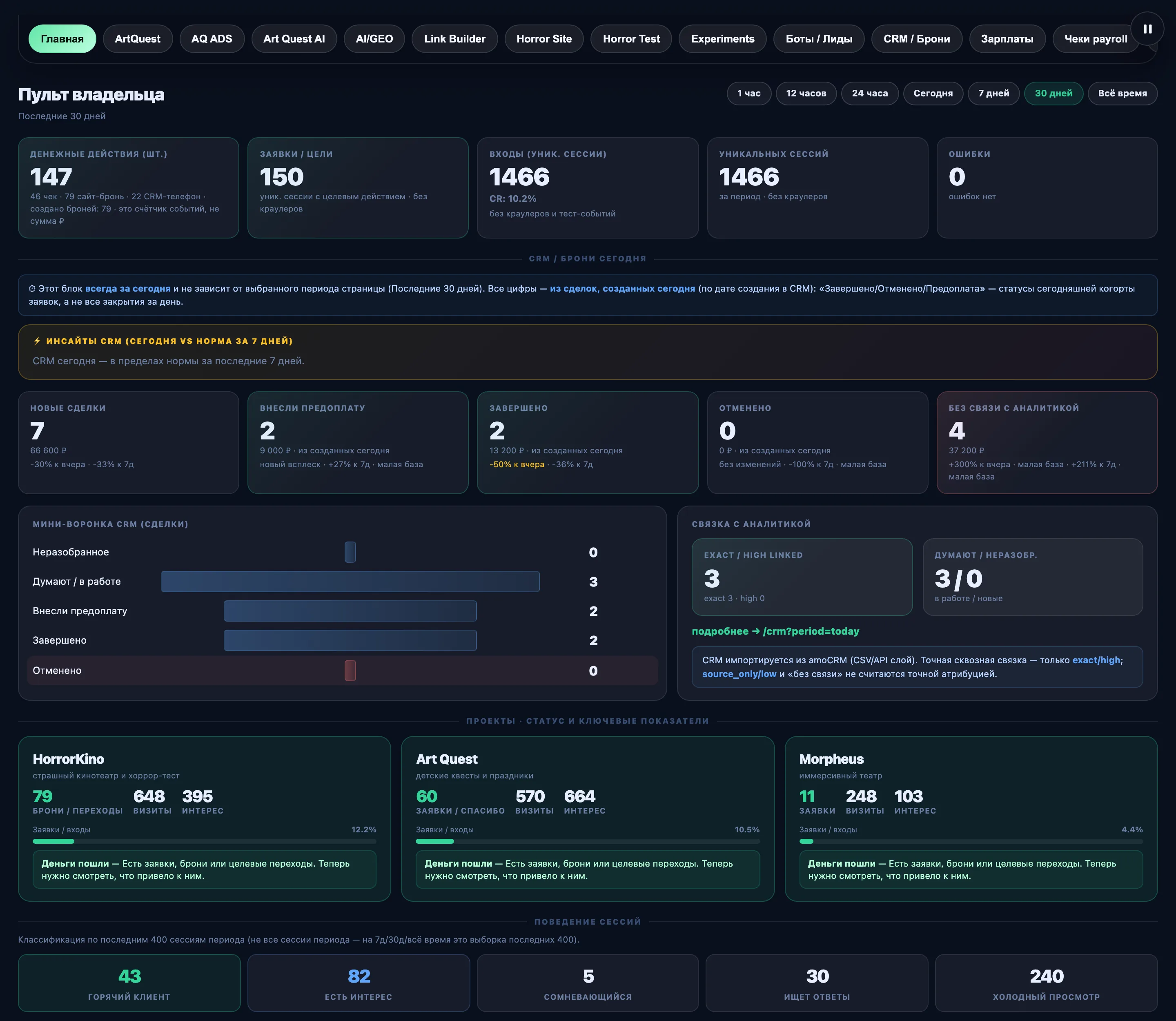
Task: Click the pause button at top right
Action: (x=1147, y=29)
